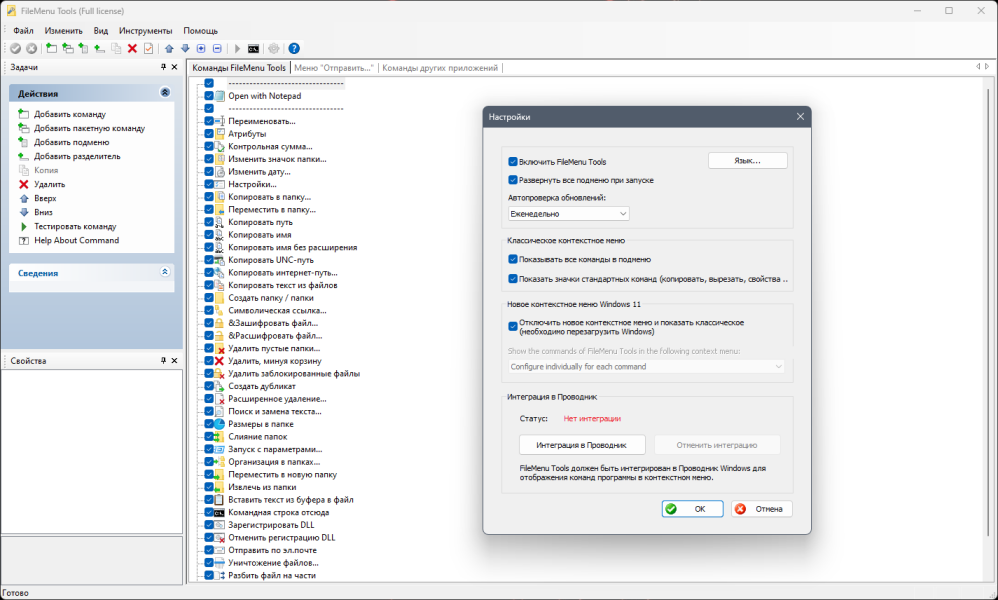
Task: Click the Collapse all minus toolbar icon
Action: pyautogui.click(x=217, y=48)
